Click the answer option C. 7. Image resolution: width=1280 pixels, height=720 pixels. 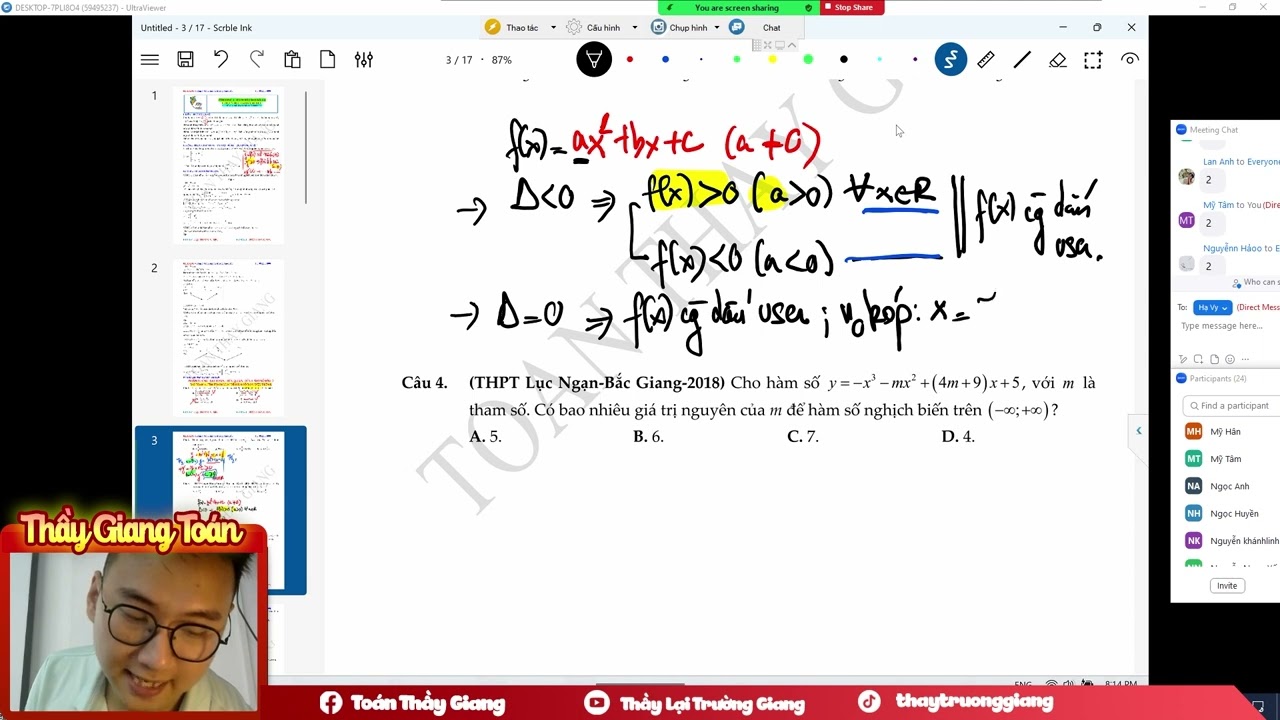pos(803,436)
